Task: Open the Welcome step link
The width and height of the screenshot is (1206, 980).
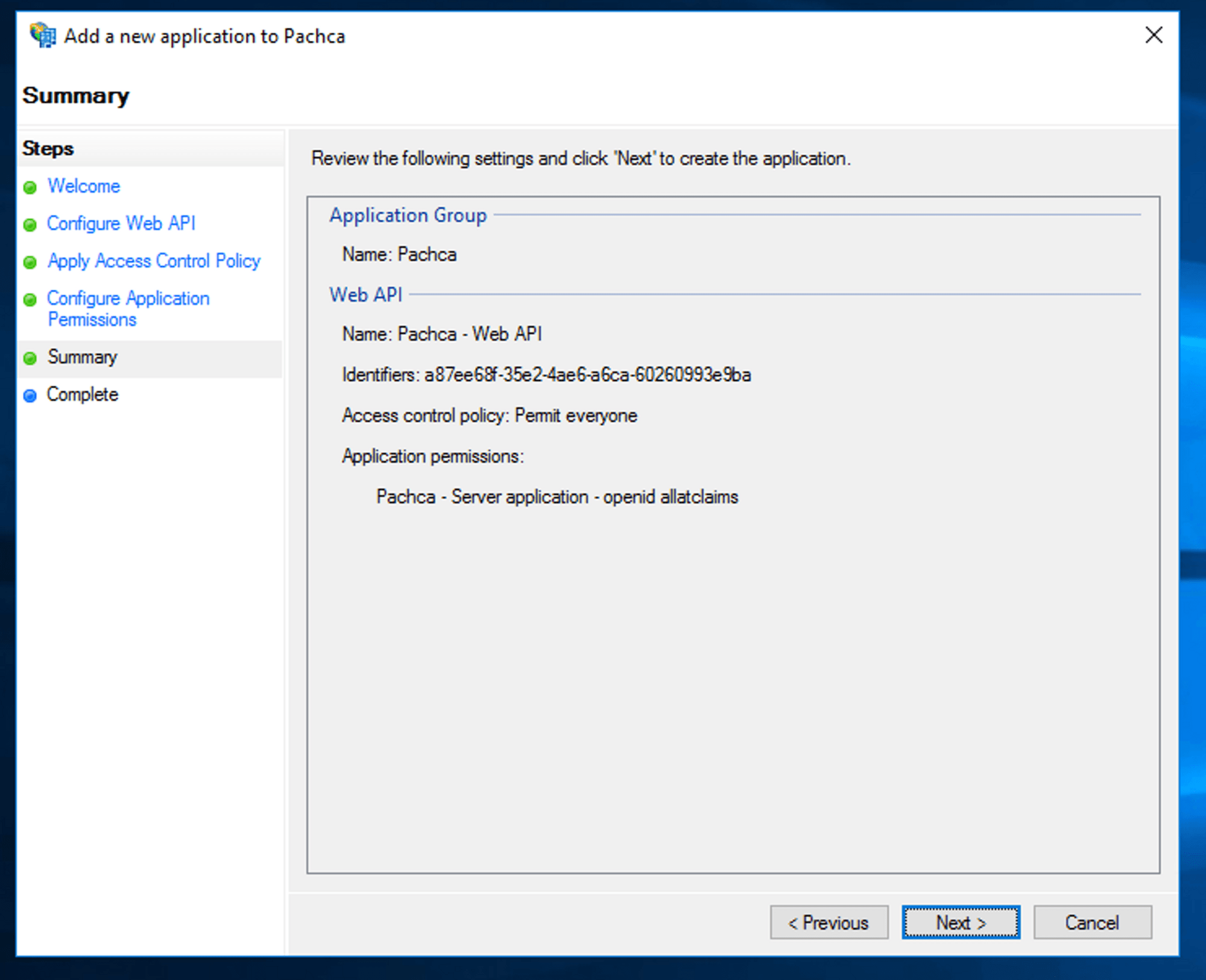Action: tap(84, 186)
